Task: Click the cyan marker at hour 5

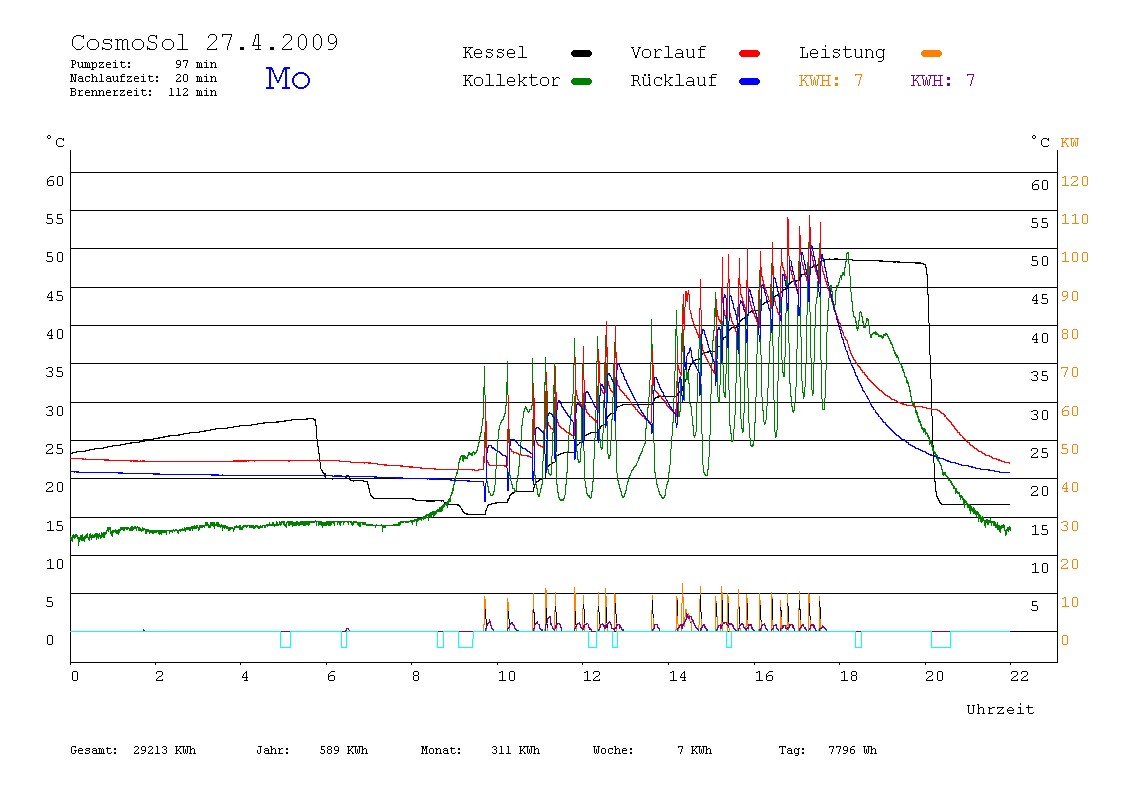Action: coord(286,639)
